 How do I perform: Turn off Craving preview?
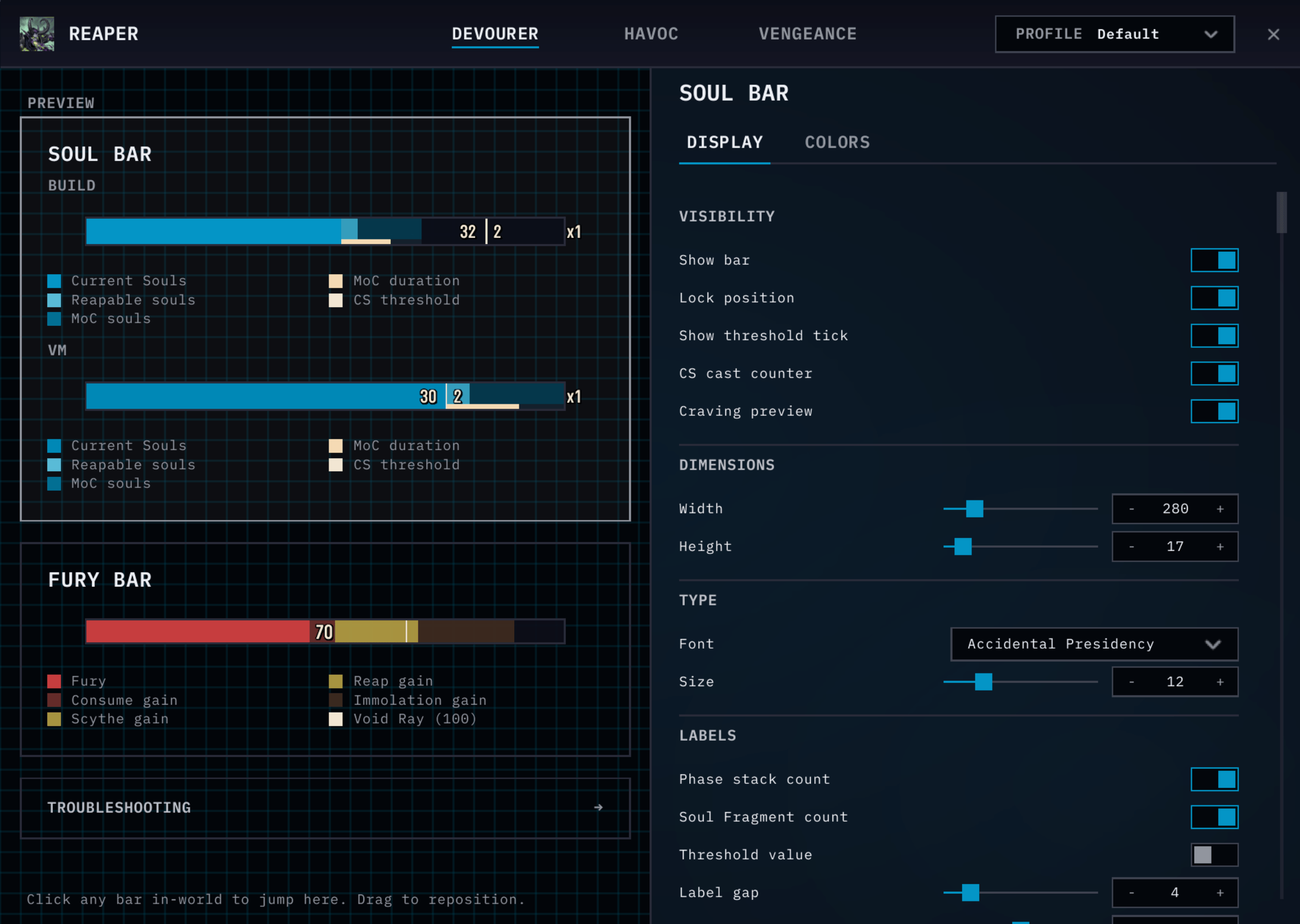click(x=1214, y=411)
